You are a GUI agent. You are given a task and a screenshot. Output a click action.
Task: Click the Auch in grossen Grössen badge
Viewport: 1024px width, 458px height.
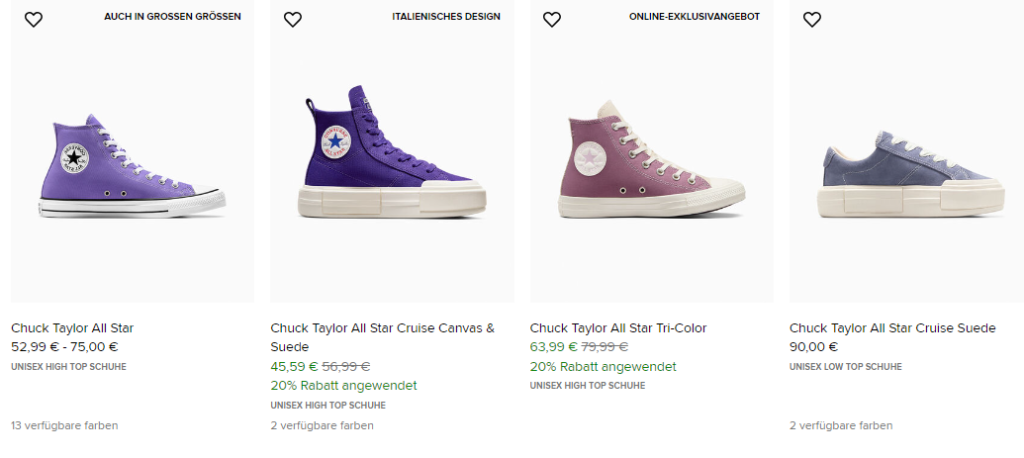click(172, 17)
